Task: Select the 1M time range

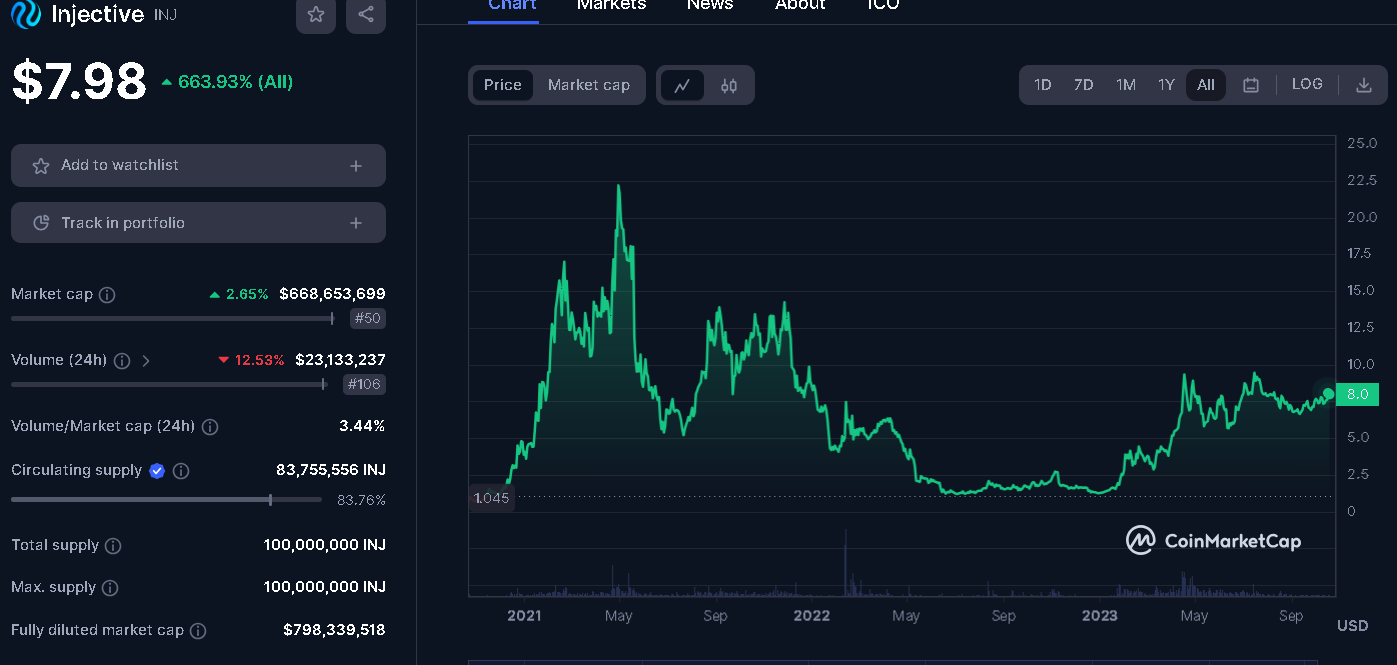Action: (x=1126, y=85)
